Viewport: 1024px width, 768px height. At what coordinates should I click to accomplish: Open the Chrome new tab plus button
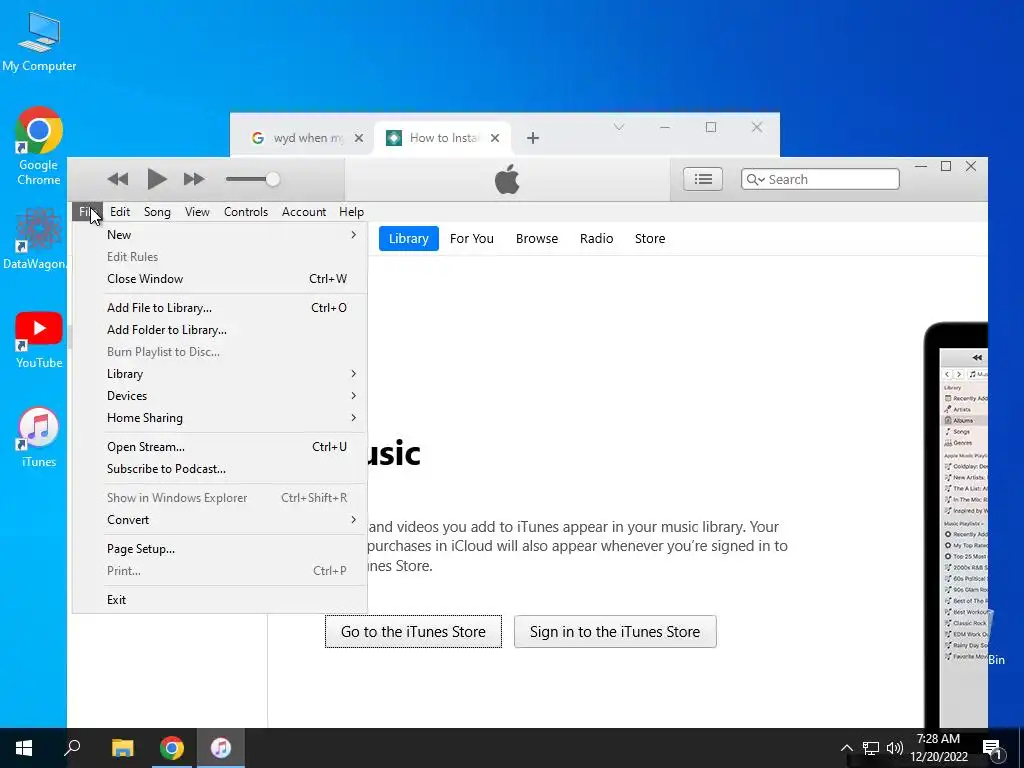pyautogui.click(x=533, y=138)
